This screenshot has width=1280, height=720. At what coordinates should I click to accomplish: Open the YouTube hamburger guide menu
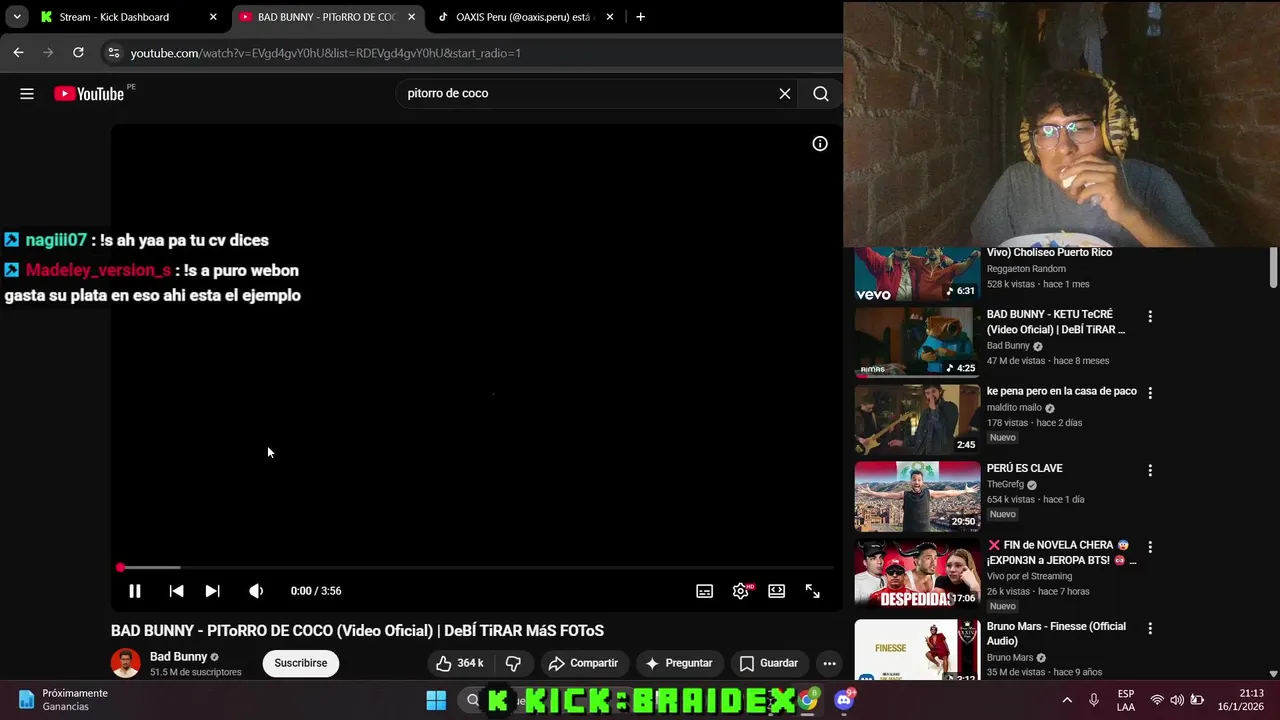point(27,94)
